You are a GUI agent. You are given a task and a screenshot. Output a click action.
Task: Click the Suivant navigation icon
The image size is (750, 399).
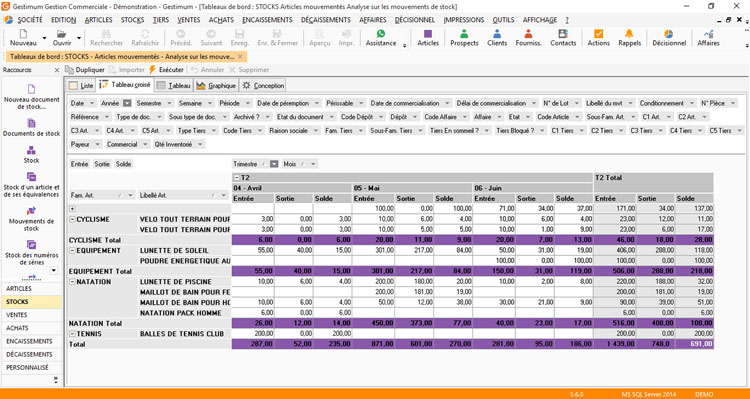(211, 34)
